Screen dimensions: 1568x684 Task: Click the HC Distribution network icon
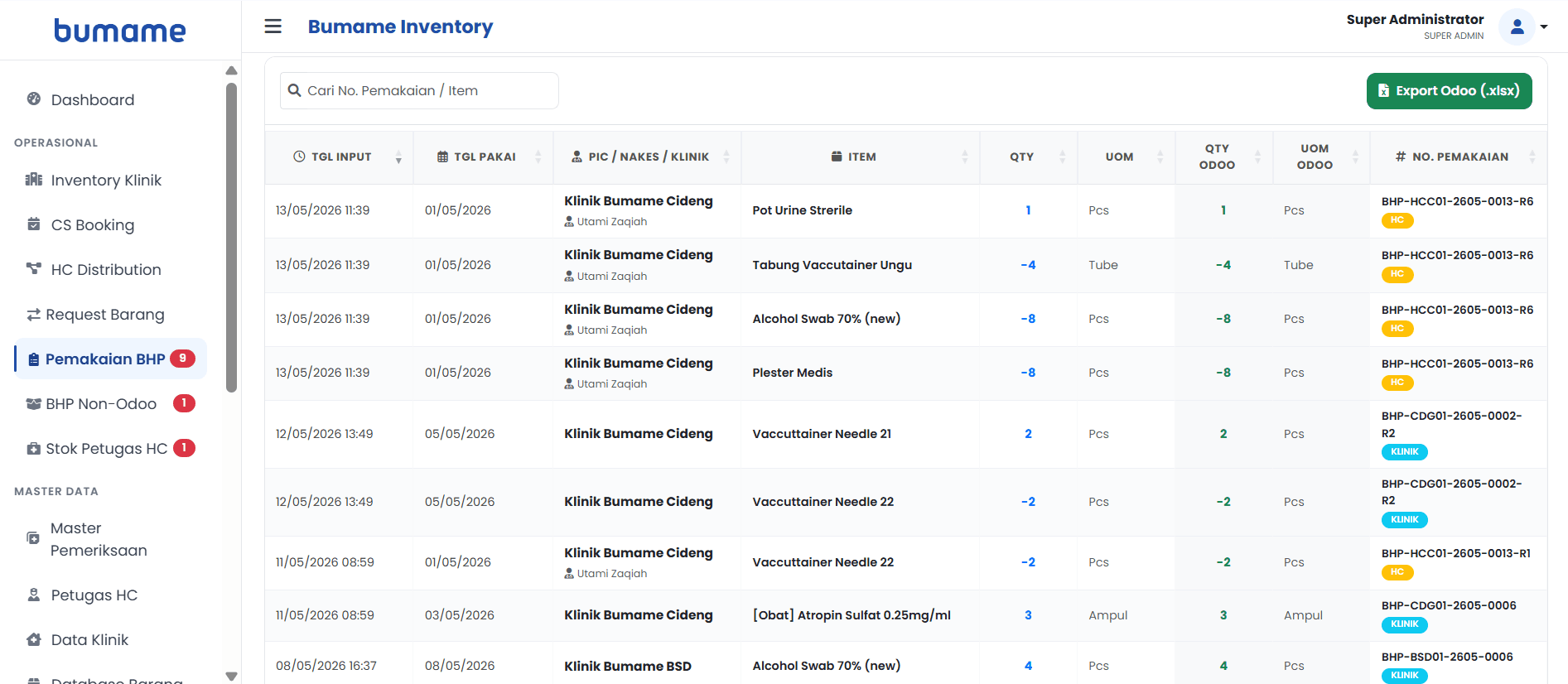pyautogui.click(x=34, y=268)
